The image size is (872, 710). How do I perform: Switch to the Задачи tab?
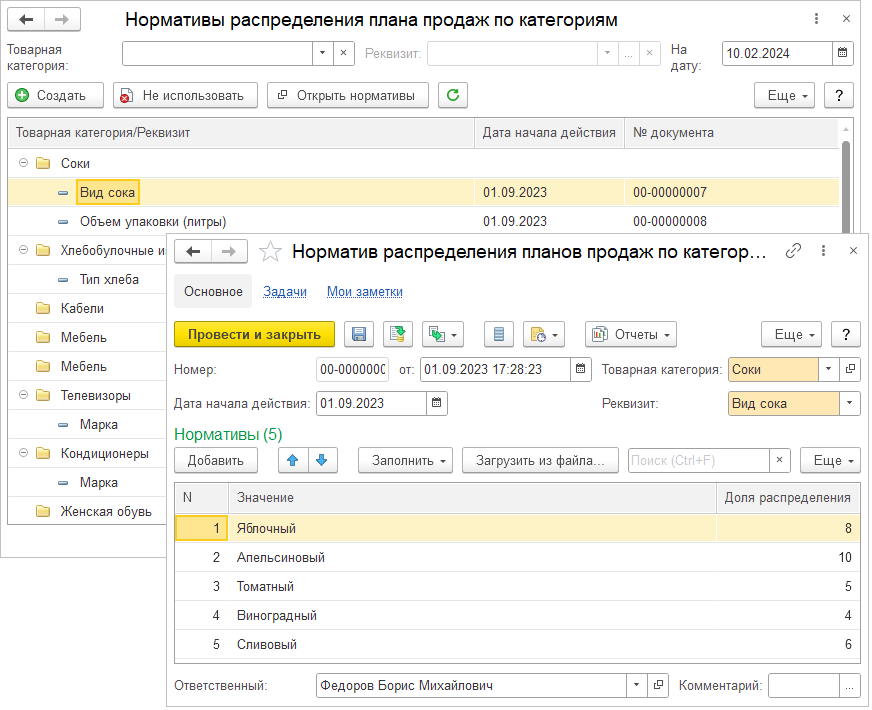(x=284, y=292)
